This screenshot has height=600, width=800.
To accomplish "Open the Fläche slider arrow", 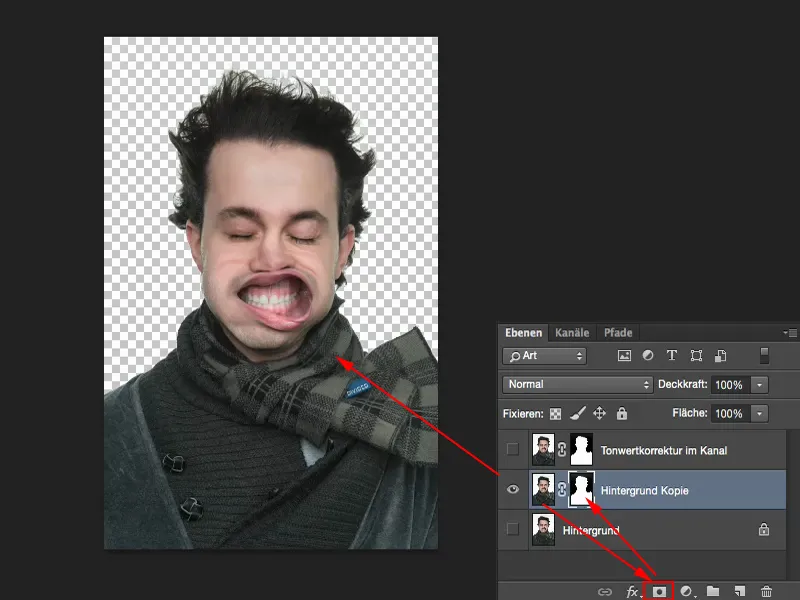I will tap(759, 413).
